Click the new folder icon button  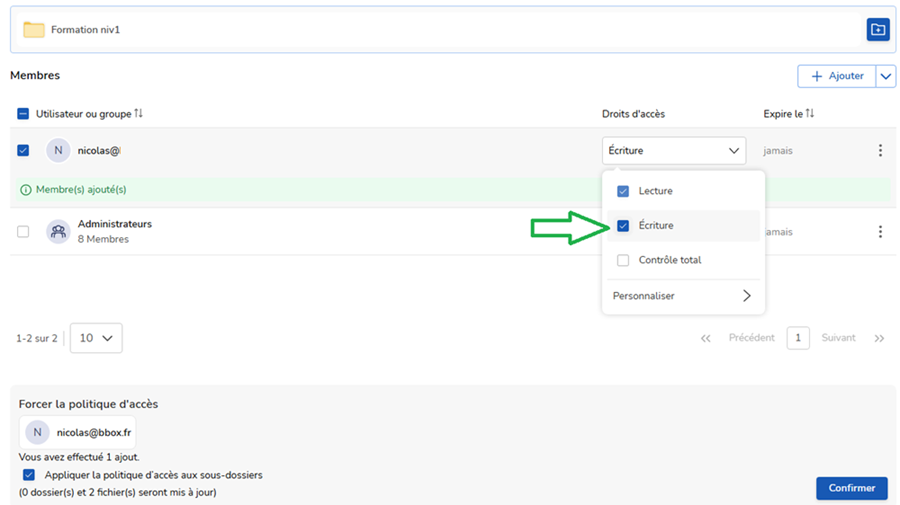(877, 30)
